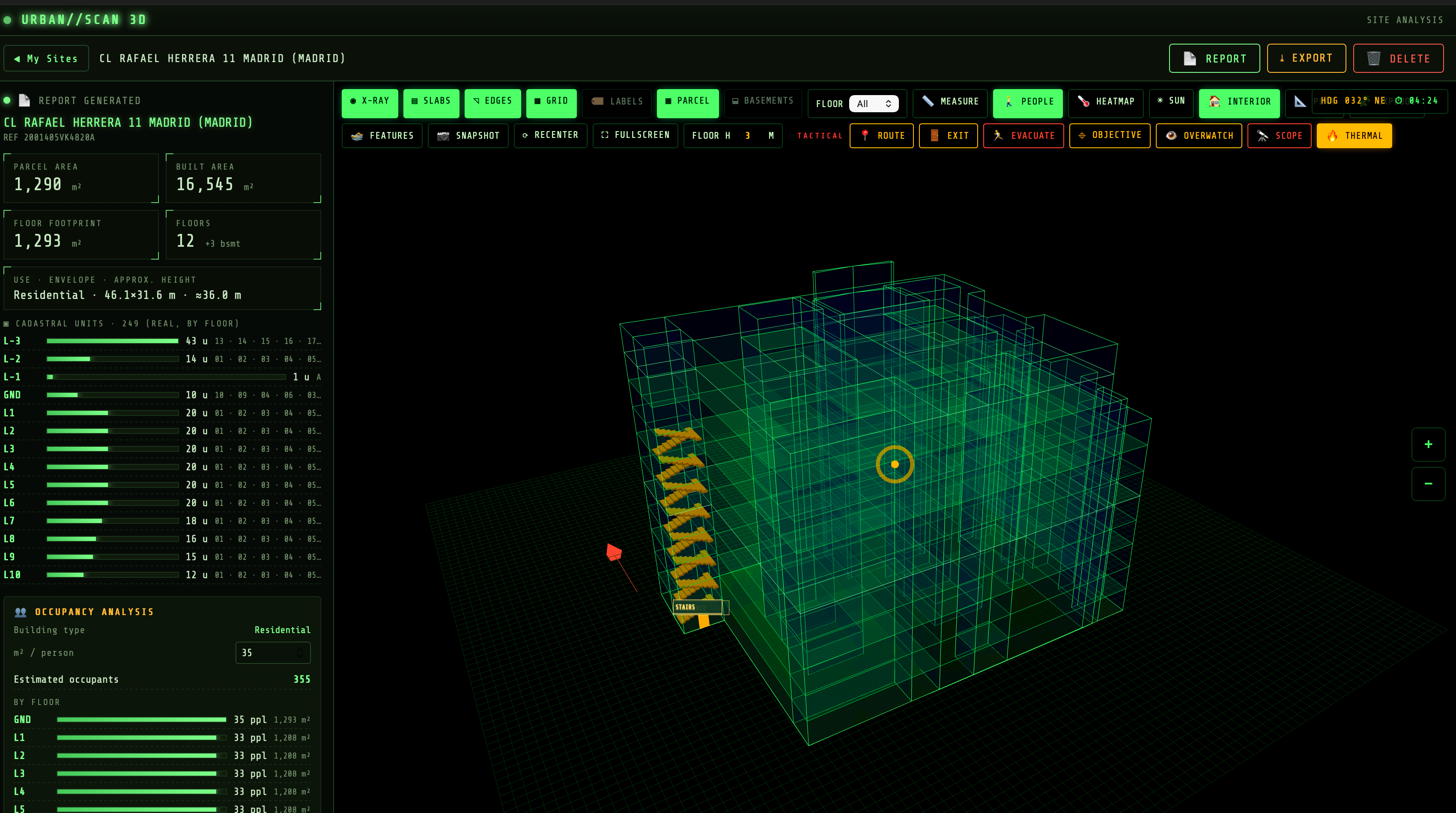Click the m² / person stepper field

click(x=273, y=652)
